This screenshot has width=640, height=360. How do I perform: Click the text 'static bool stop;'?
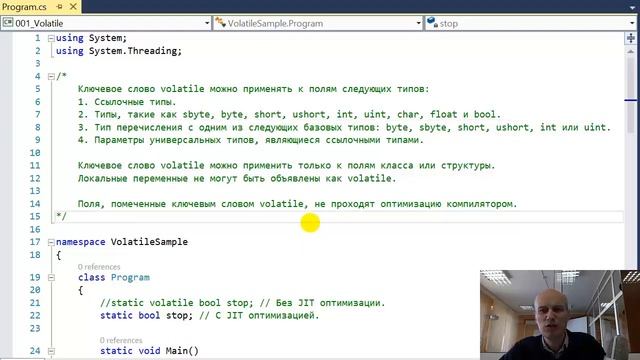[x=146, y=316]
